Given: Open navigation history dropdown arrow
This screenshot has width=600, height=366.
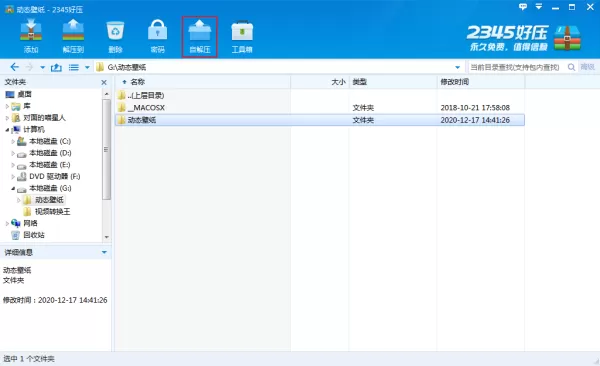Looking at the screenshot, I should pyautogui.click(x=42, y=68).
